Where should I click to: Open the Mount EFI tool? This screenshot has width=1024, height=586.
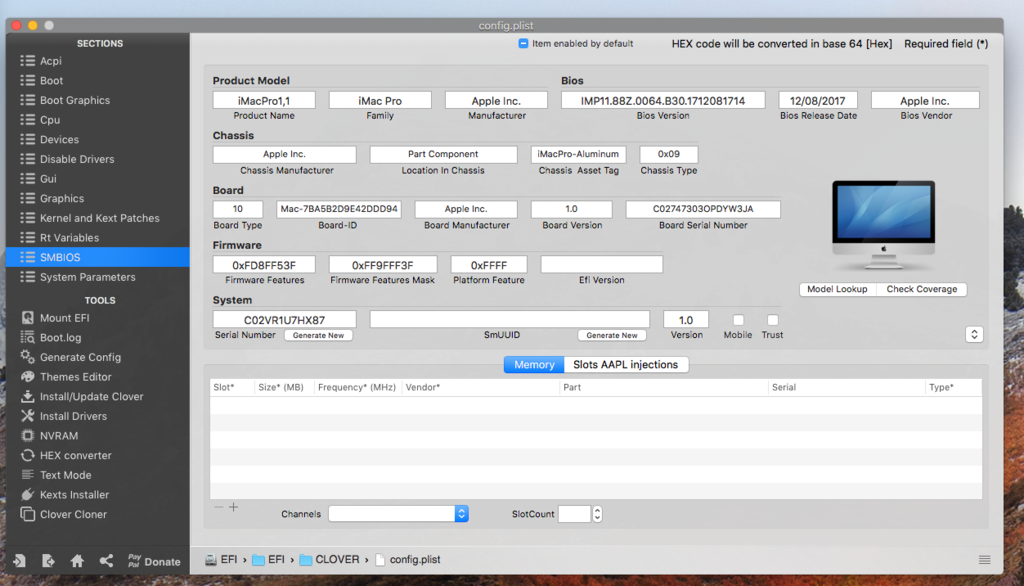coord(64,318)
